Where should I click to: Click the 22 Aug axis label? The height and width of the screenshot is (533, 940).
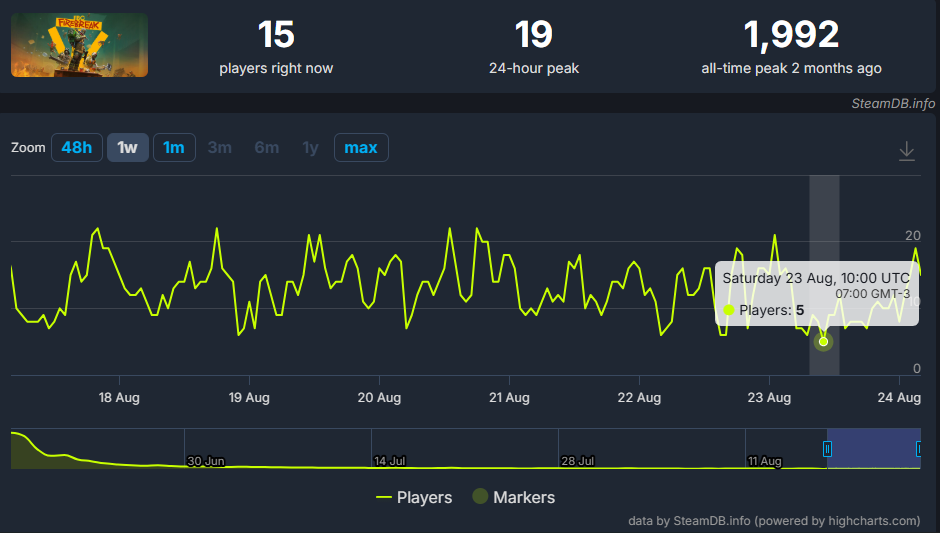[640, 398]
